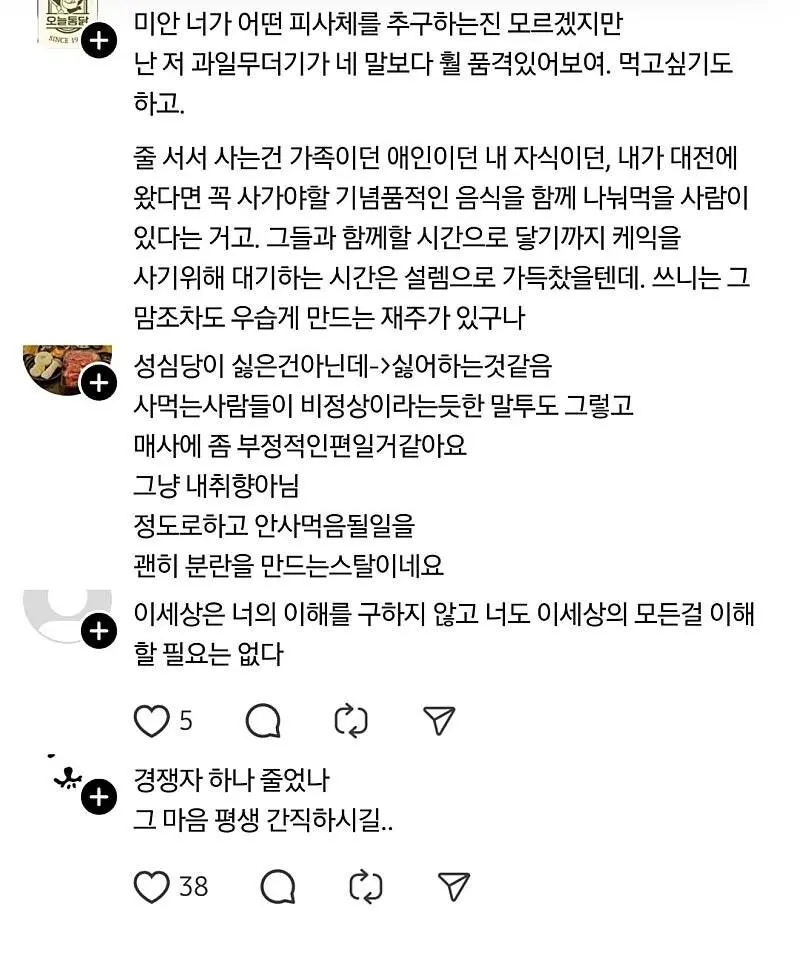This screenshot has width=800, height=956.
Task: Open the food photo profile picture
Action: [67, 370]
